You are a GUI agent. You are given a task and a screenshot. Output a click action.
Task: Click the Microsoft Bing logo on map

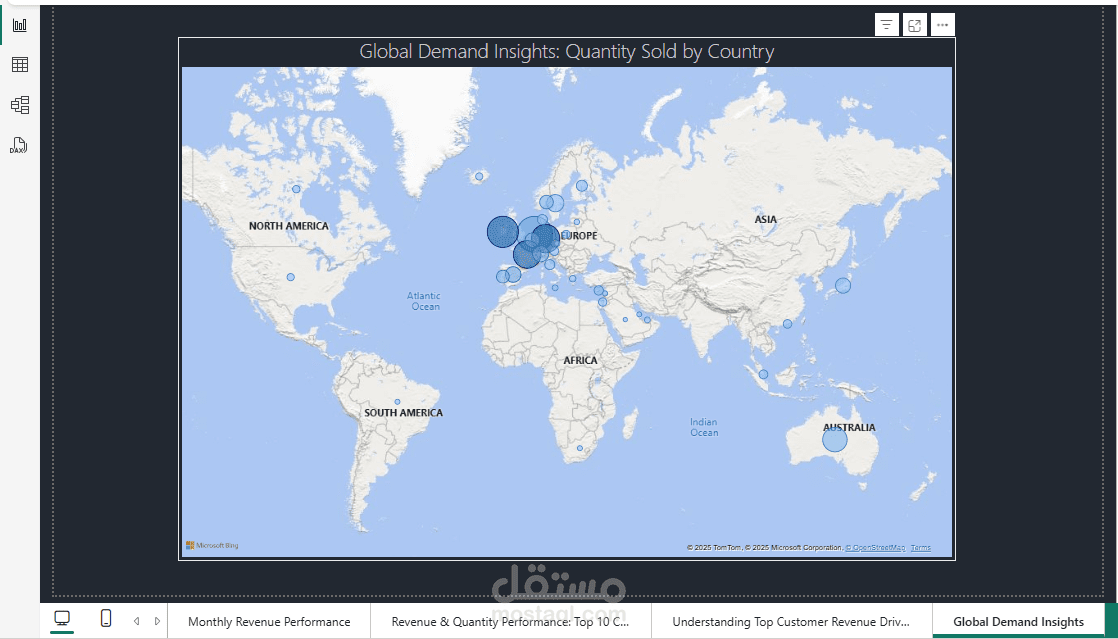(212, 546)
